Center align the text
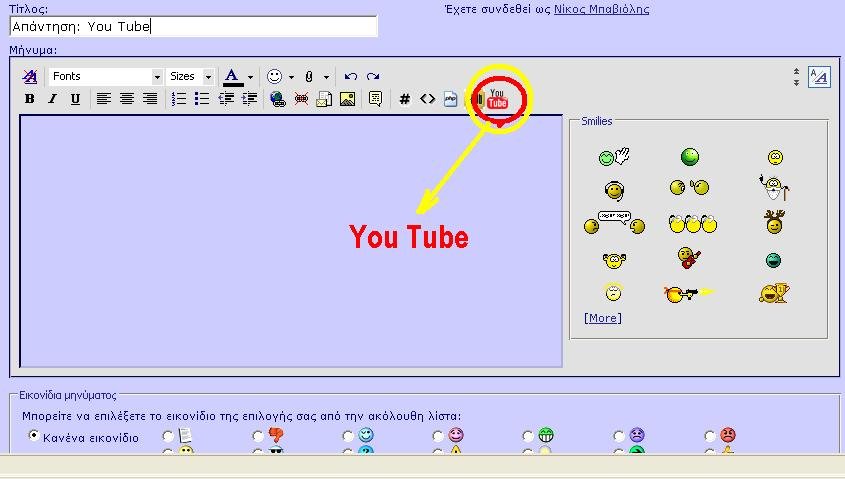The height and width of the screenshot is (479, 845). point(127,99)
